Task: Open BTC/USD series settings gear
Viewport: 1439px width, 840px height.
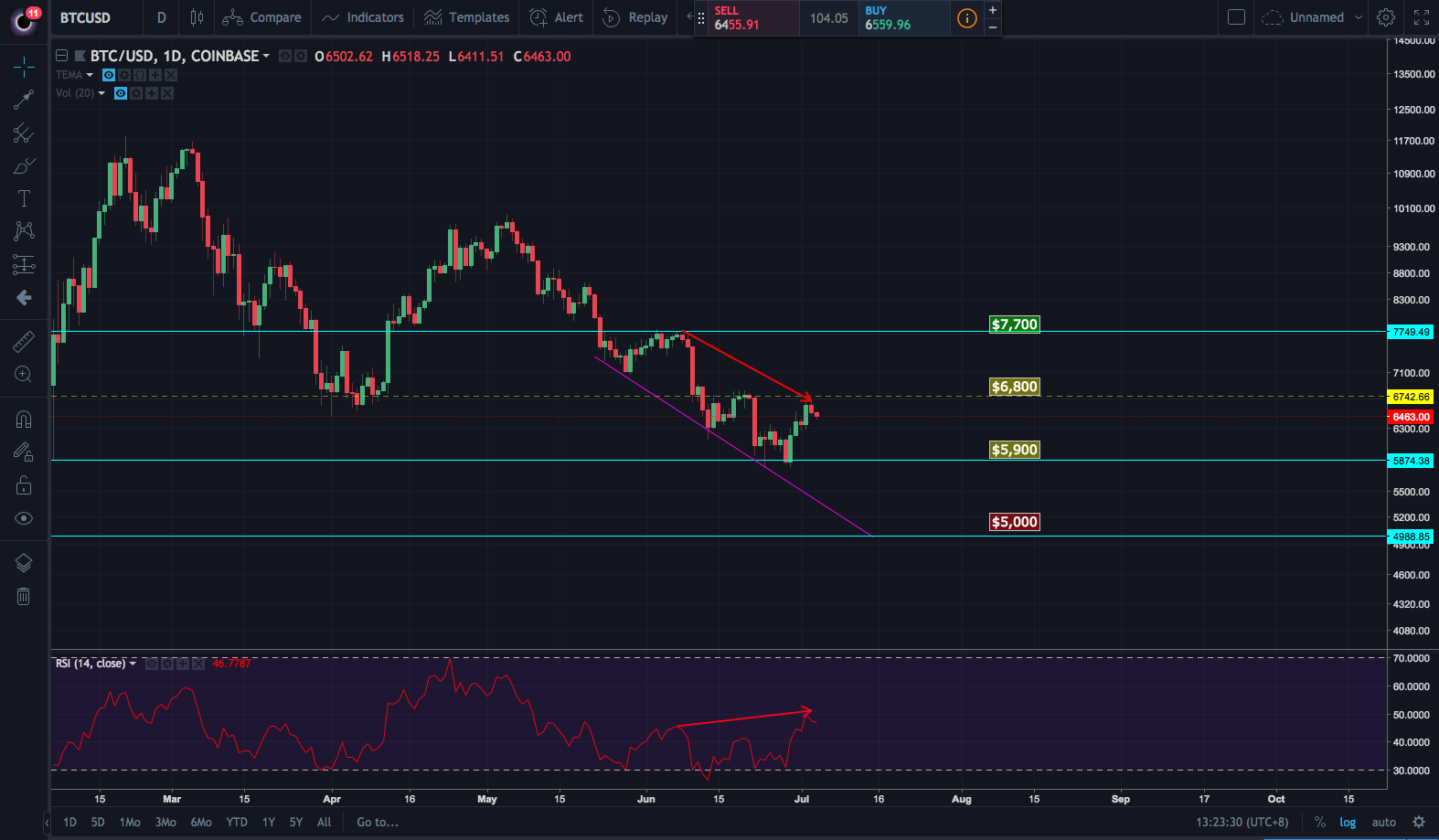Action: click(300, 56)
